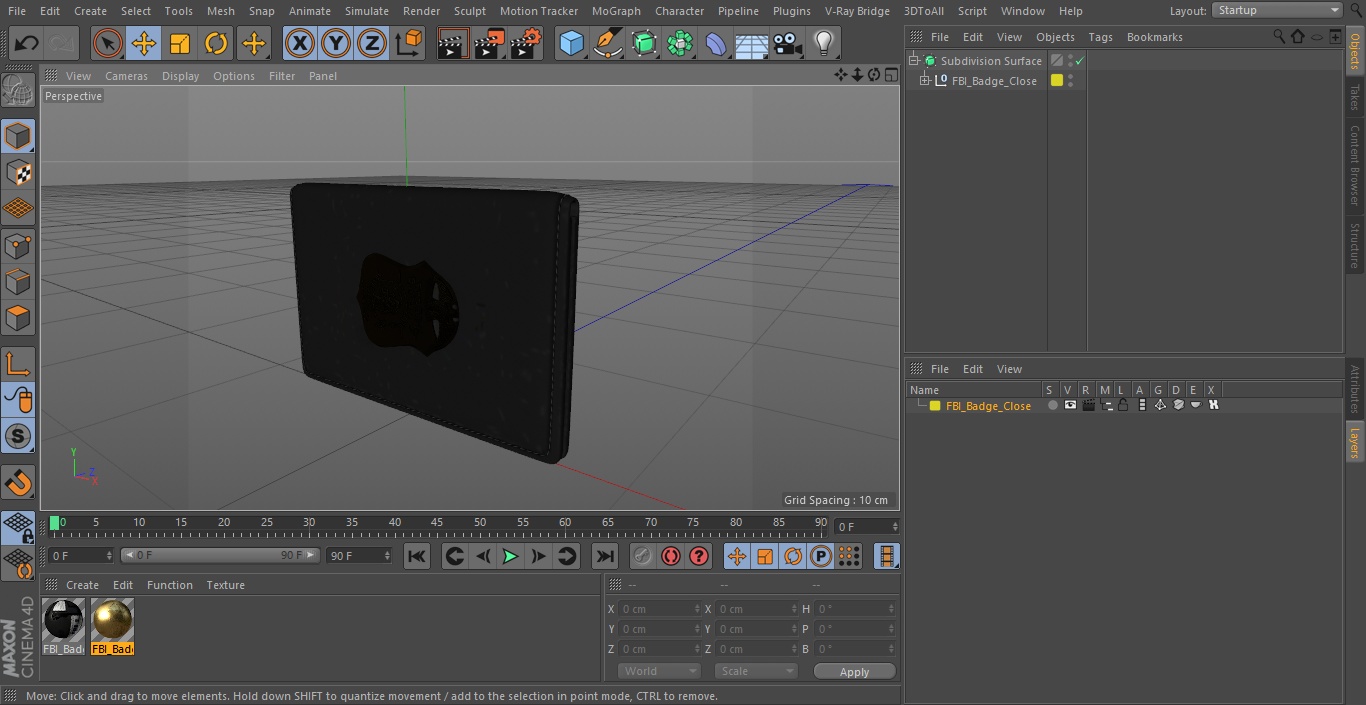Toggle View visibility of FBI_Badge_Close layer

tap(1070, 406)
